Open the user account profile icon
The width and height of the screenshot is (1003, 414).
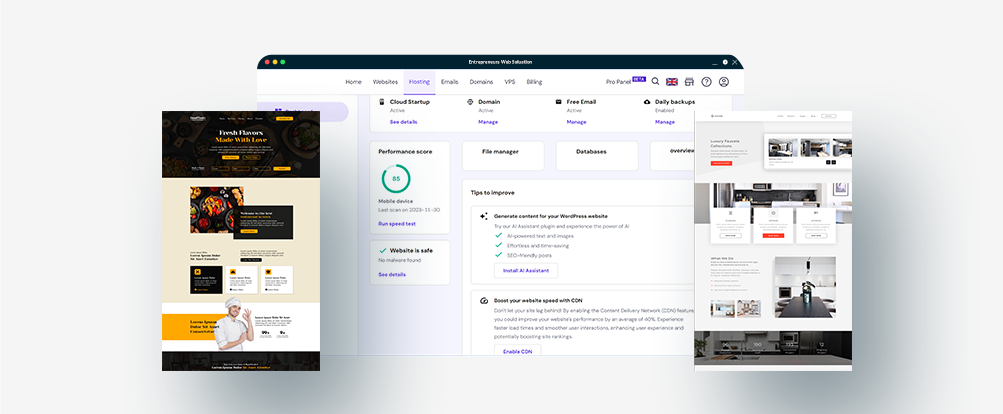[723, 82]
